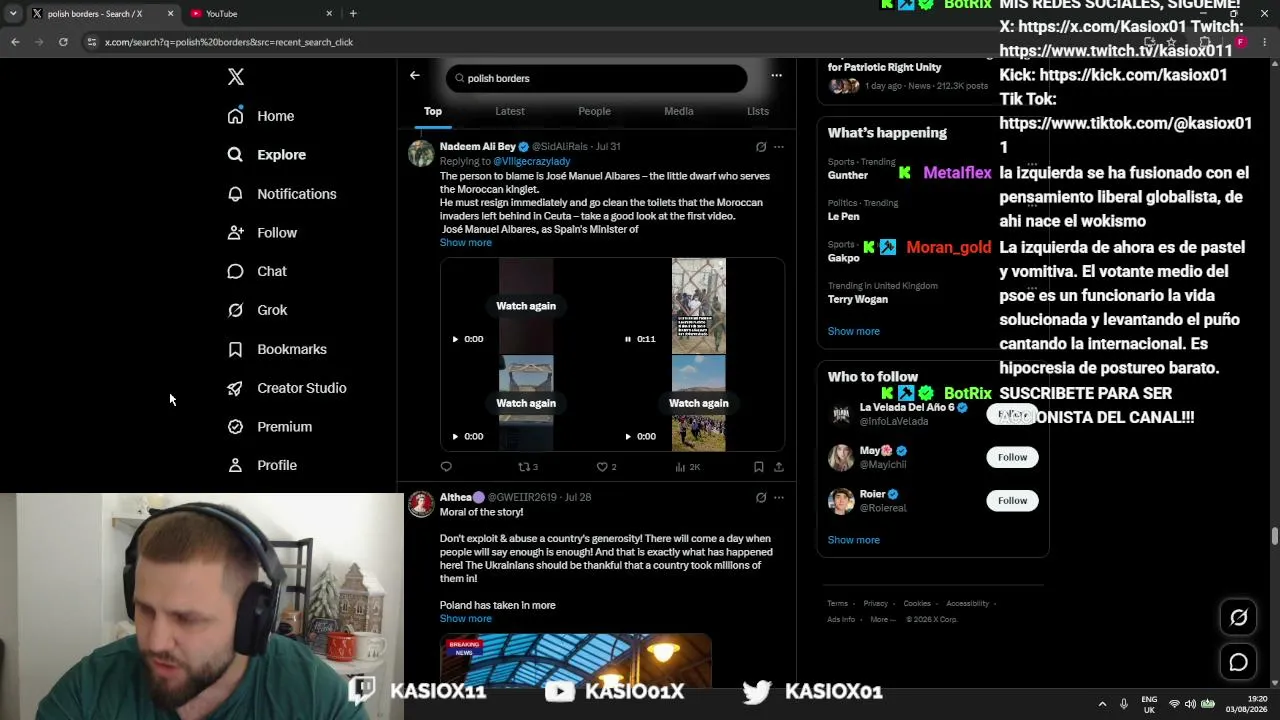The image size is (1280, 720).
Task: Go to Home in the X sidebar
Action: point(261,116)
